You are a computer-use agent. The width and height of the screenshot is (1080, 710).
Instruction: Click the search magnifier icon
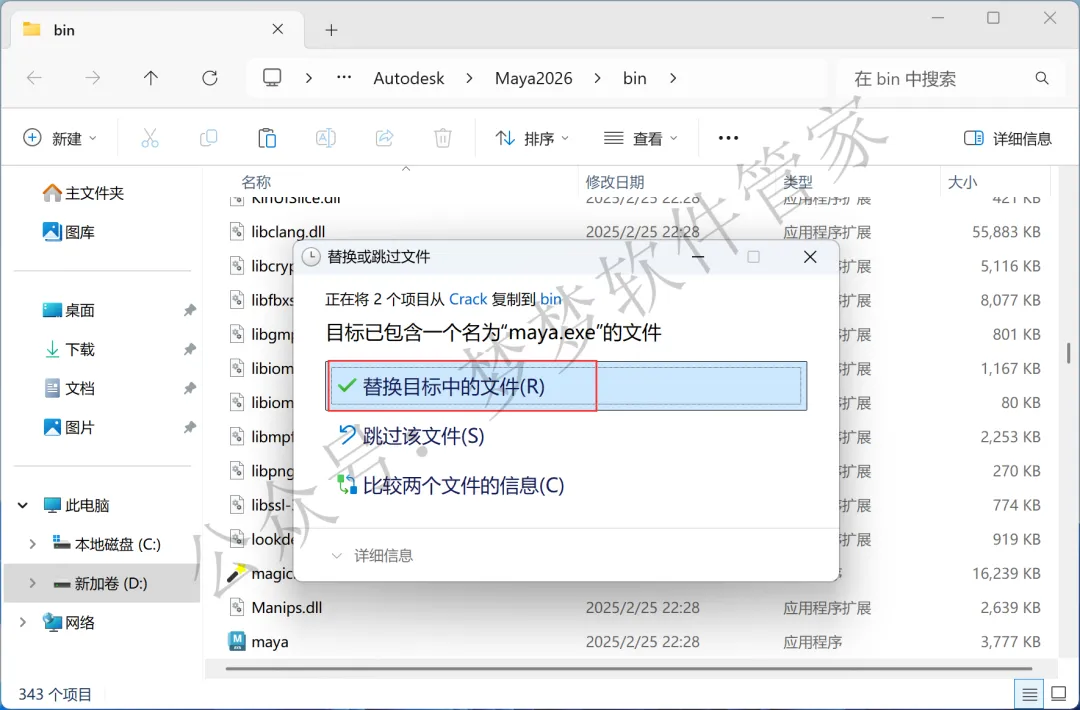point(1042,79)
